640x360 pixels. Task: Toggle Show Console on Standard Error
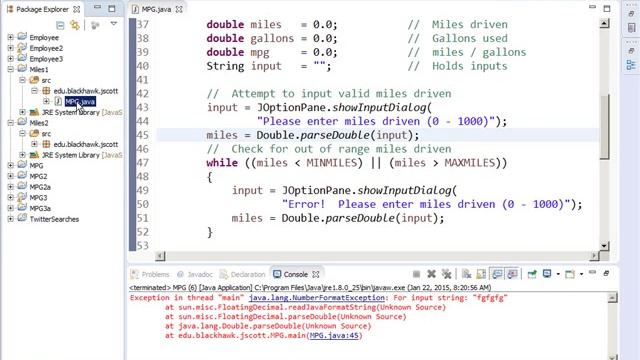(x=512, y=274)
